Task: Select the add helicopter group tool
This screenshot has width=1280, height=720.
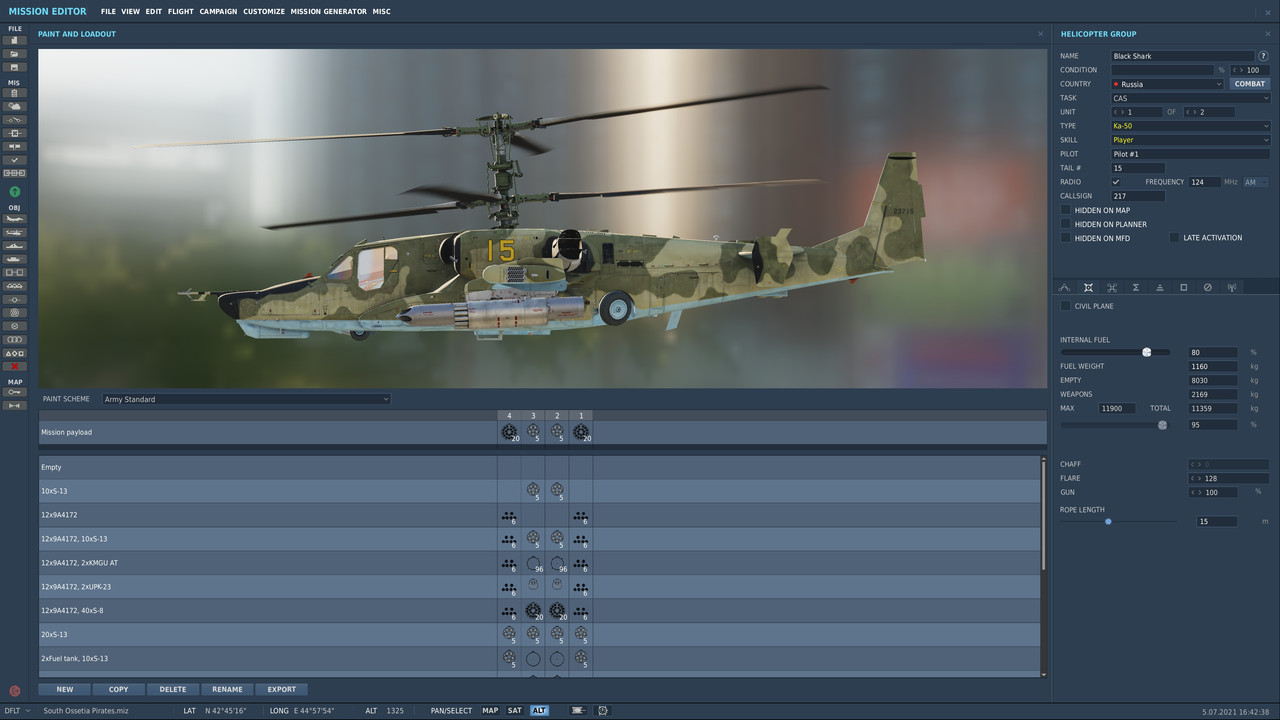Action: pyautogui.click(x=14, y=233)
